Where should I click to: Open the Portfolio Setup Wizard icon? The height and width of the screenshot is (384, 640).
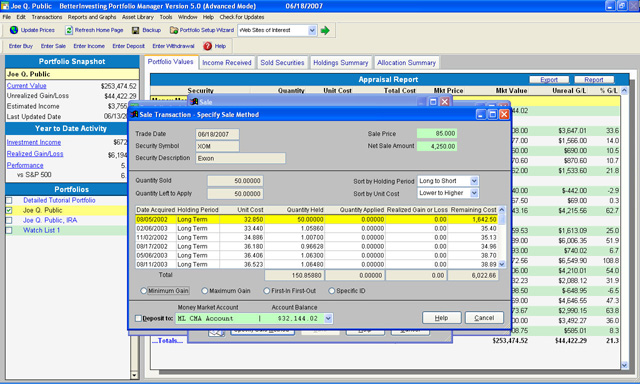[174, 30]
